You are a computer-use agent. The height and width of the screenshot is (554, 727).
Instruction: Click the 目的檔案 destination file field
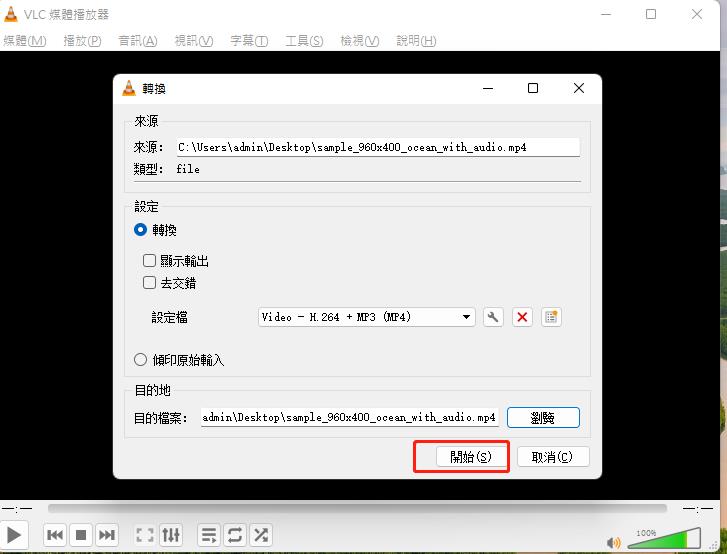click(350, 417)
